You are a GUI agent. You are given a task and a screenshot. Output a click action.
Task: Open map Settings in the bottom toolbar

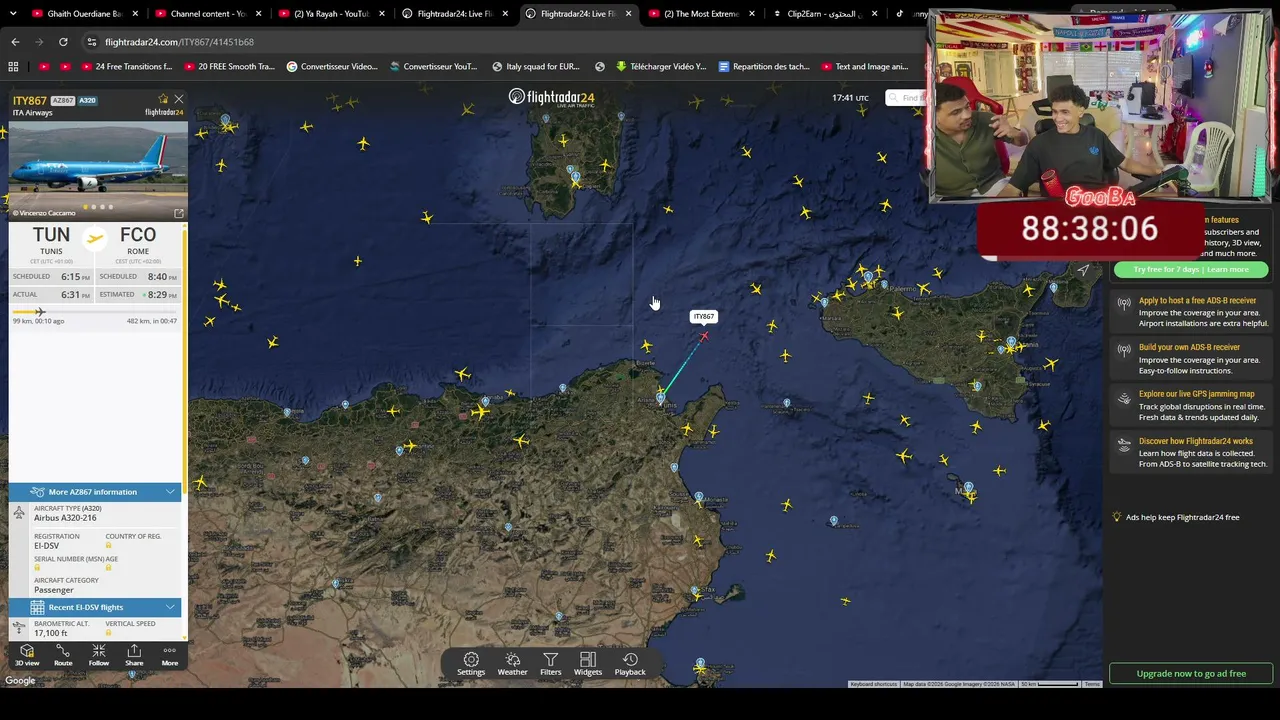471,664
